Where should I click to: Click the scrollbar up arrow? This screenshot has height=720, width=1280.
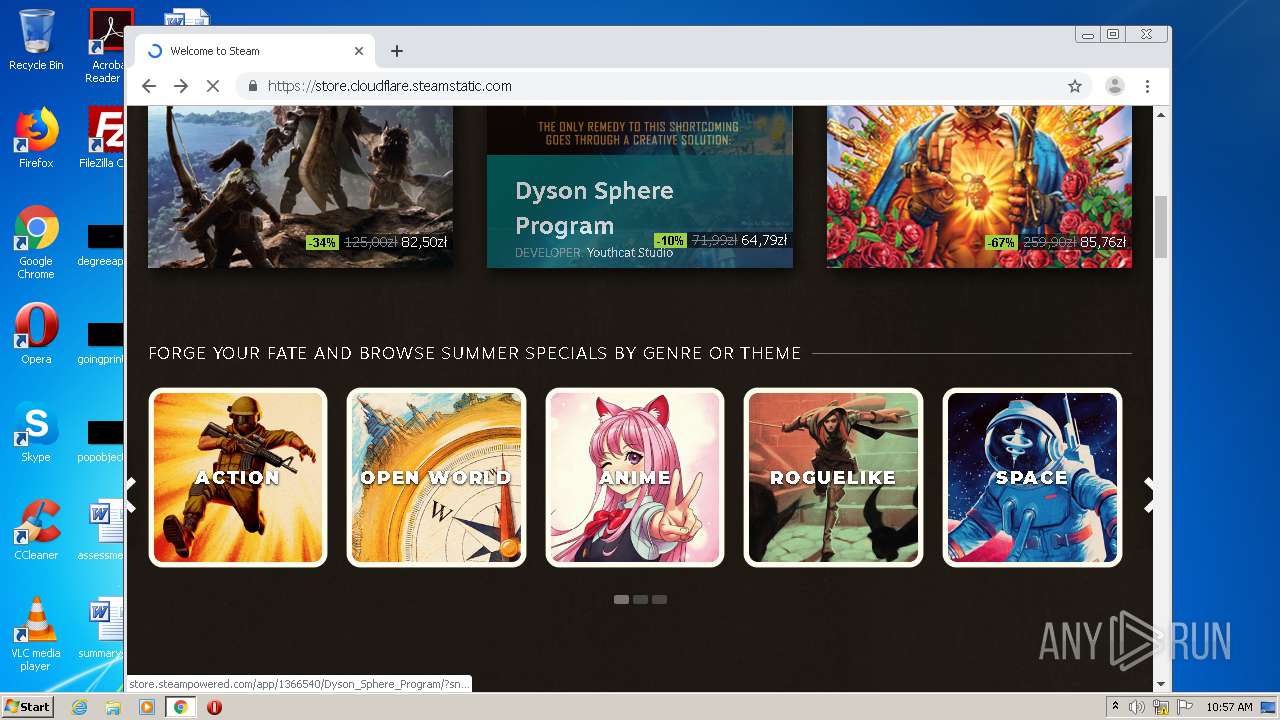[1161, 115]
